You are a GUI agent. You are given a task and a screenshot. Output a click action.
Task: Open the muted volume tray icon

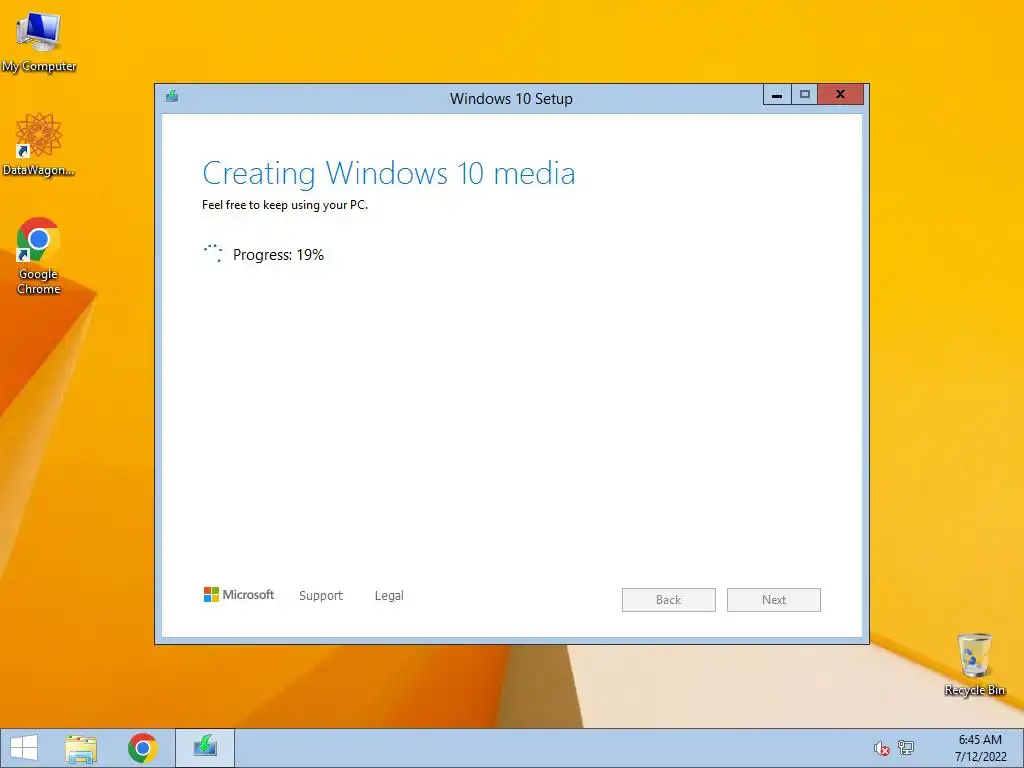(882, 748)
